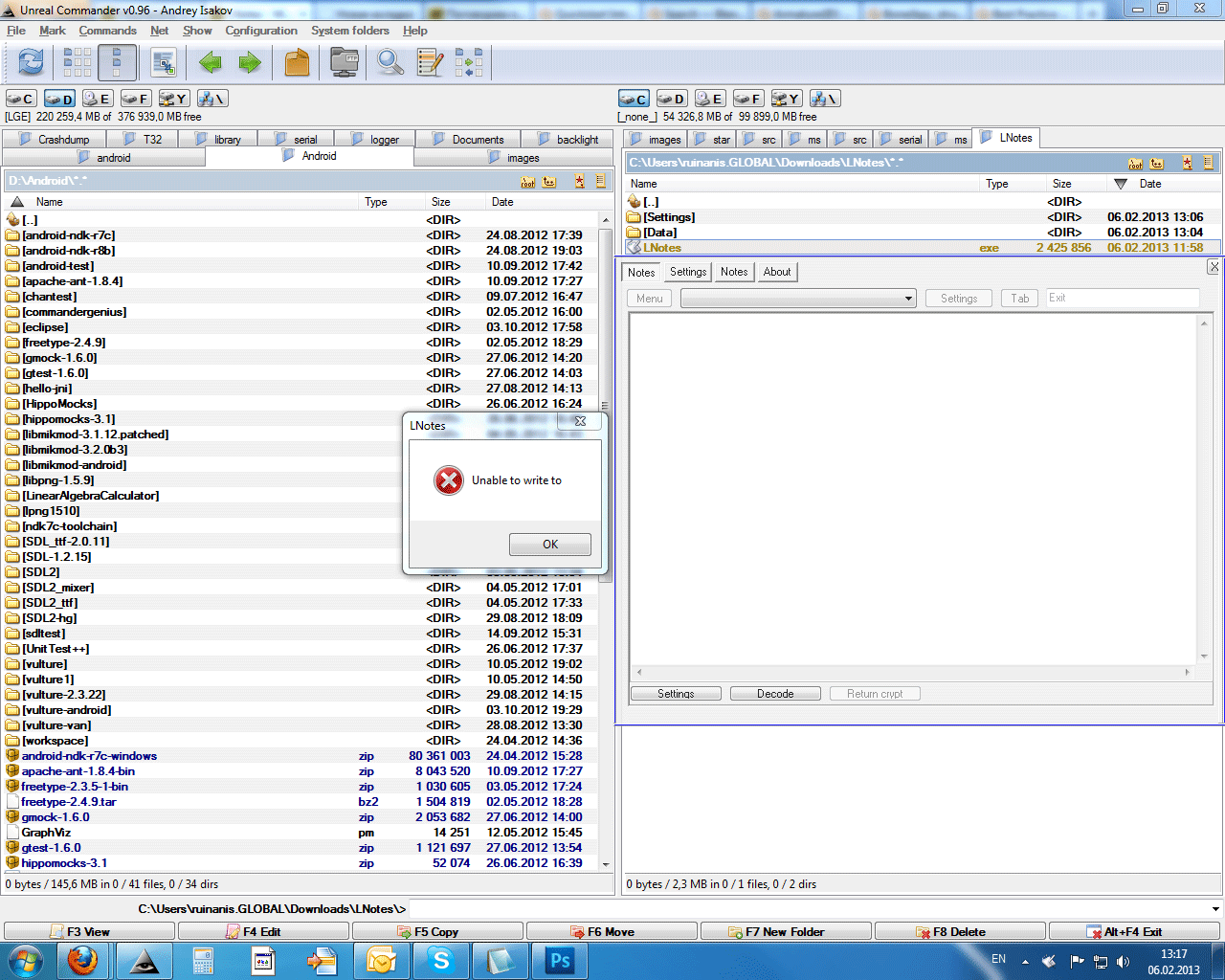This screenshot has height=980, width=1225.
Task: Click the command line input field
Action: [808, 909]
